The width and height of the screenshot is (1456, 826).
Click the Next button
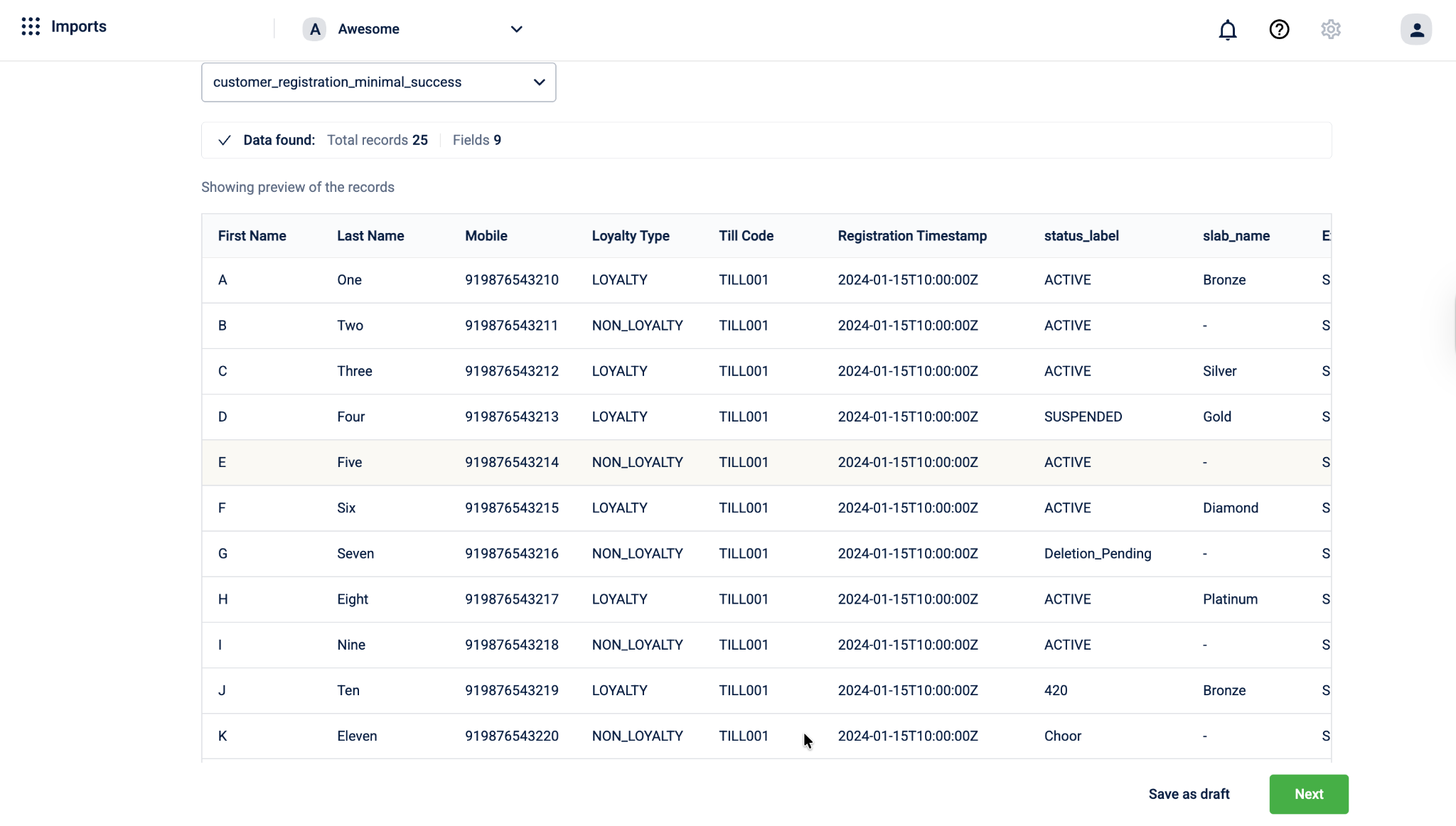[1308, 794]
